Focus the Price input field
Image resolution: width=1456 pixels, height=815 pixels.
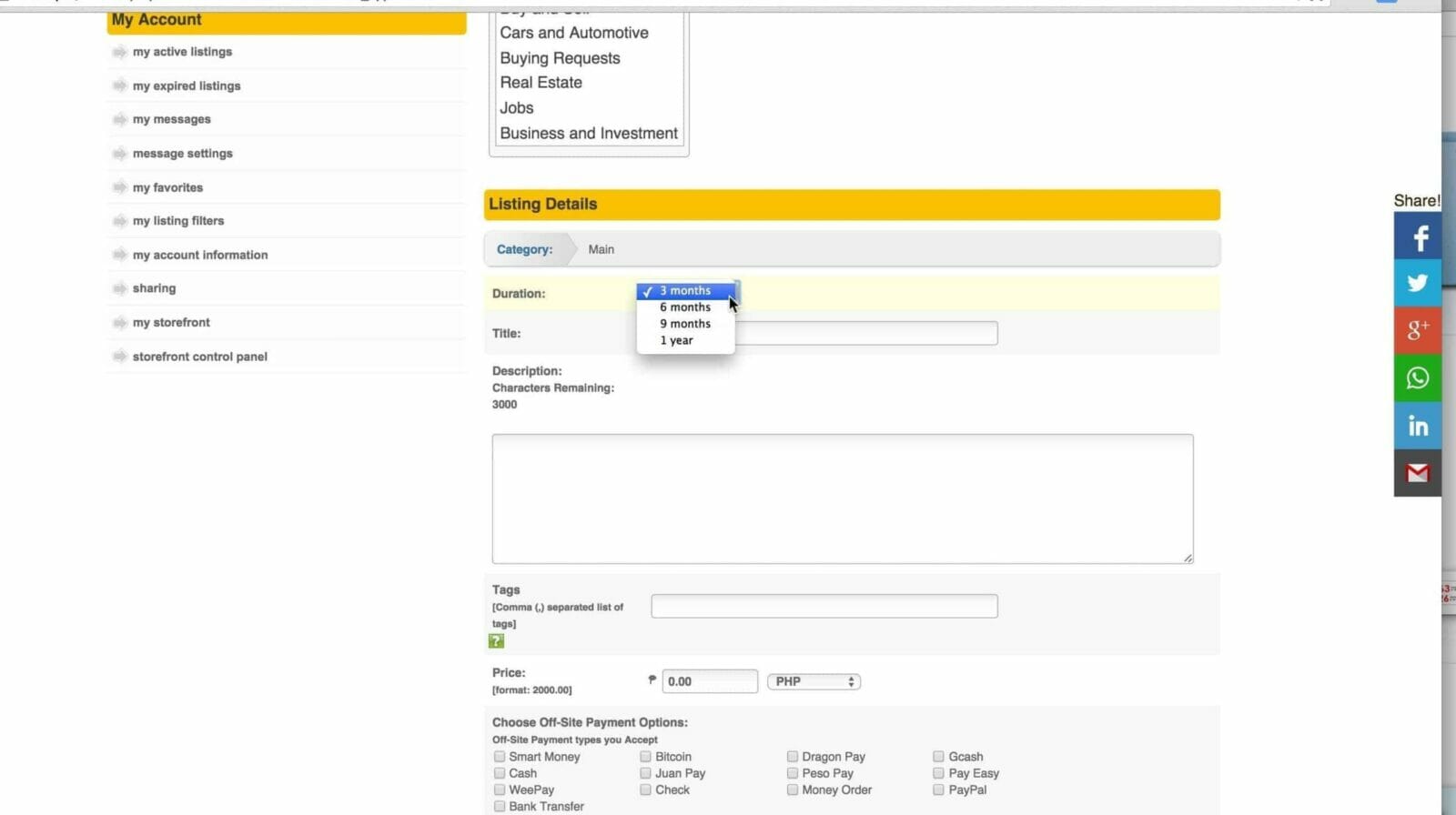[709, 681]
